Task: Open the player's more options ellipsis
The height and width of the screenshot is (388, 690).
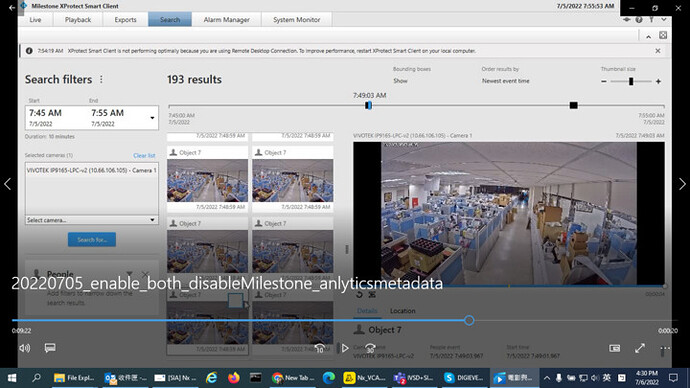Action: (665, 348)
